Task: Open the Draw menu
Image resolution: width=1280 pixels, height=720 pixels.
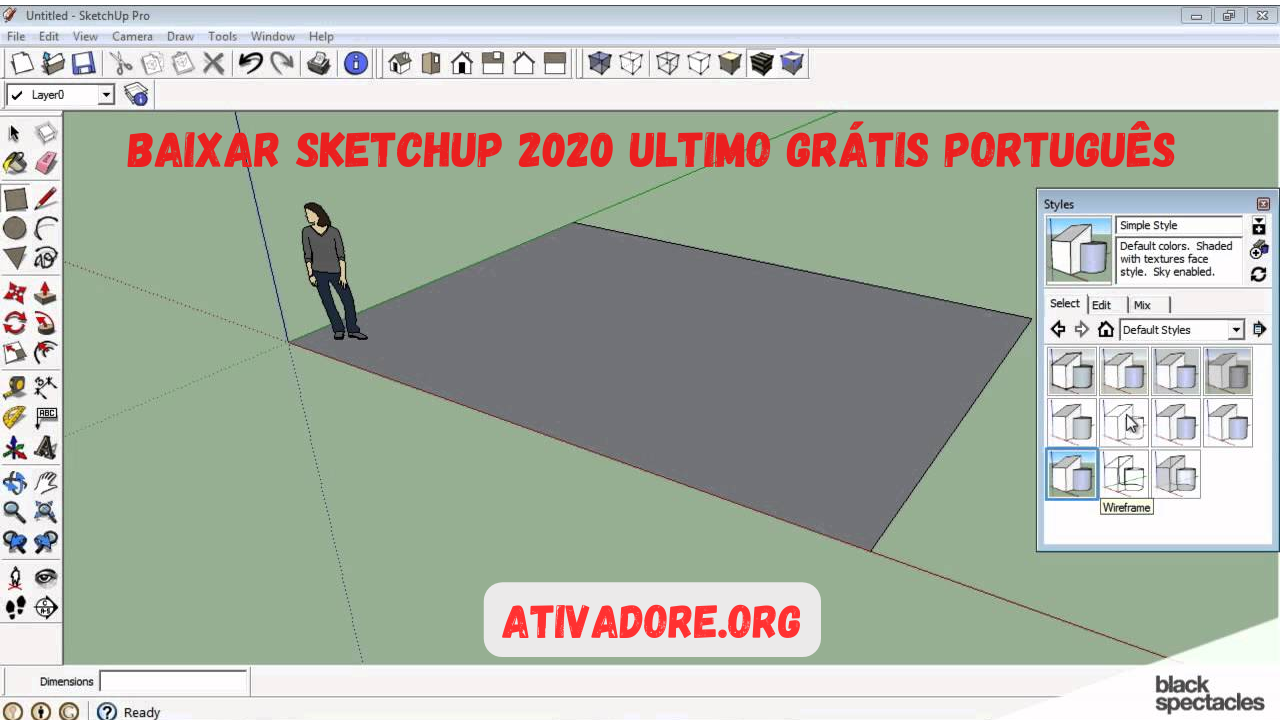Action: [181, 37]
